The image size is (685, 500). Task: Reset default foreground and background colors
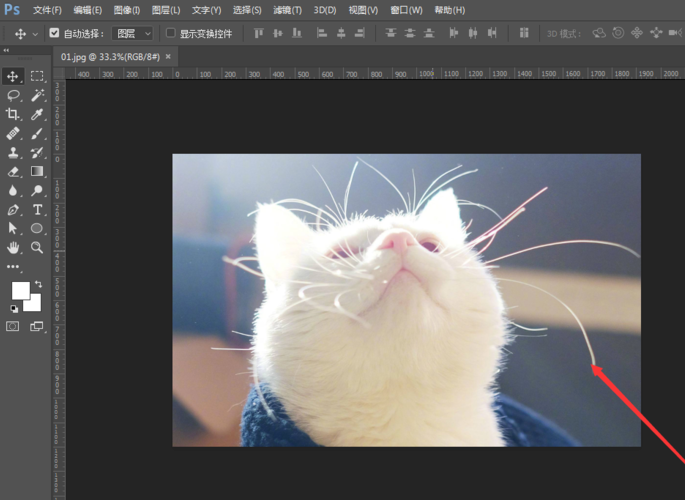pos(14,309)
